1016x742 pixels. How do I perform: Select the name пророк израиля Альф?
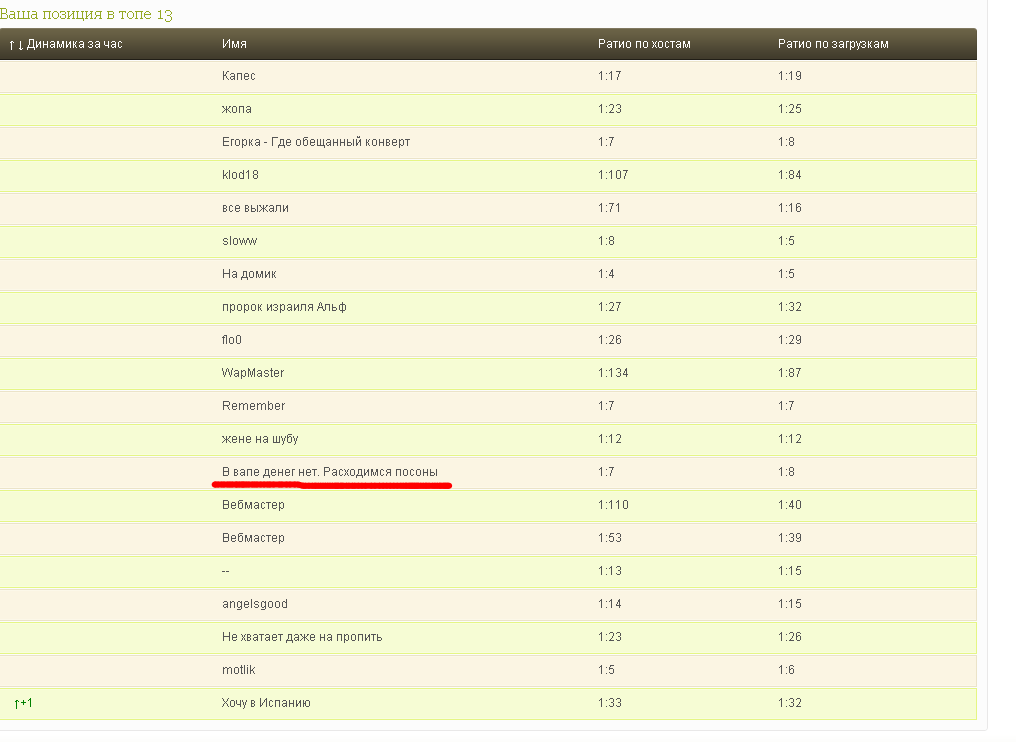(x=284, y=307)
